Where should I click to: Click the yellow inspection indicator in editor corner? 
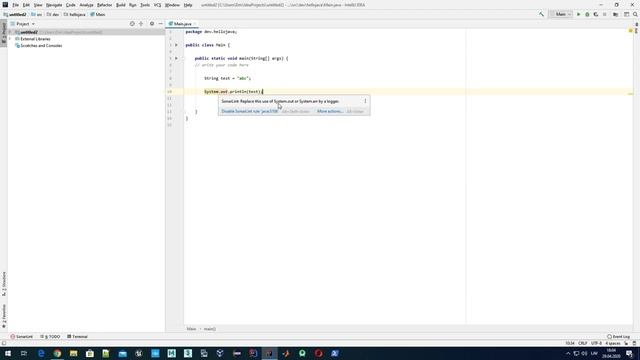click(x=630, y=31)
